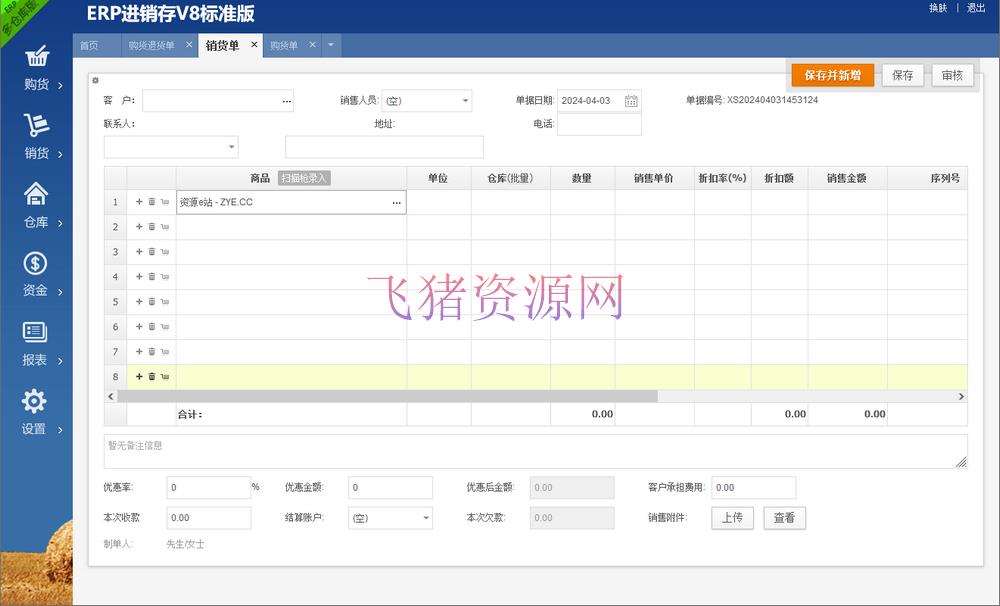This screenshot has width=1000, height=606.
Task: Open the 资金 (Funds) sidebar module
Action: point(37,277)
